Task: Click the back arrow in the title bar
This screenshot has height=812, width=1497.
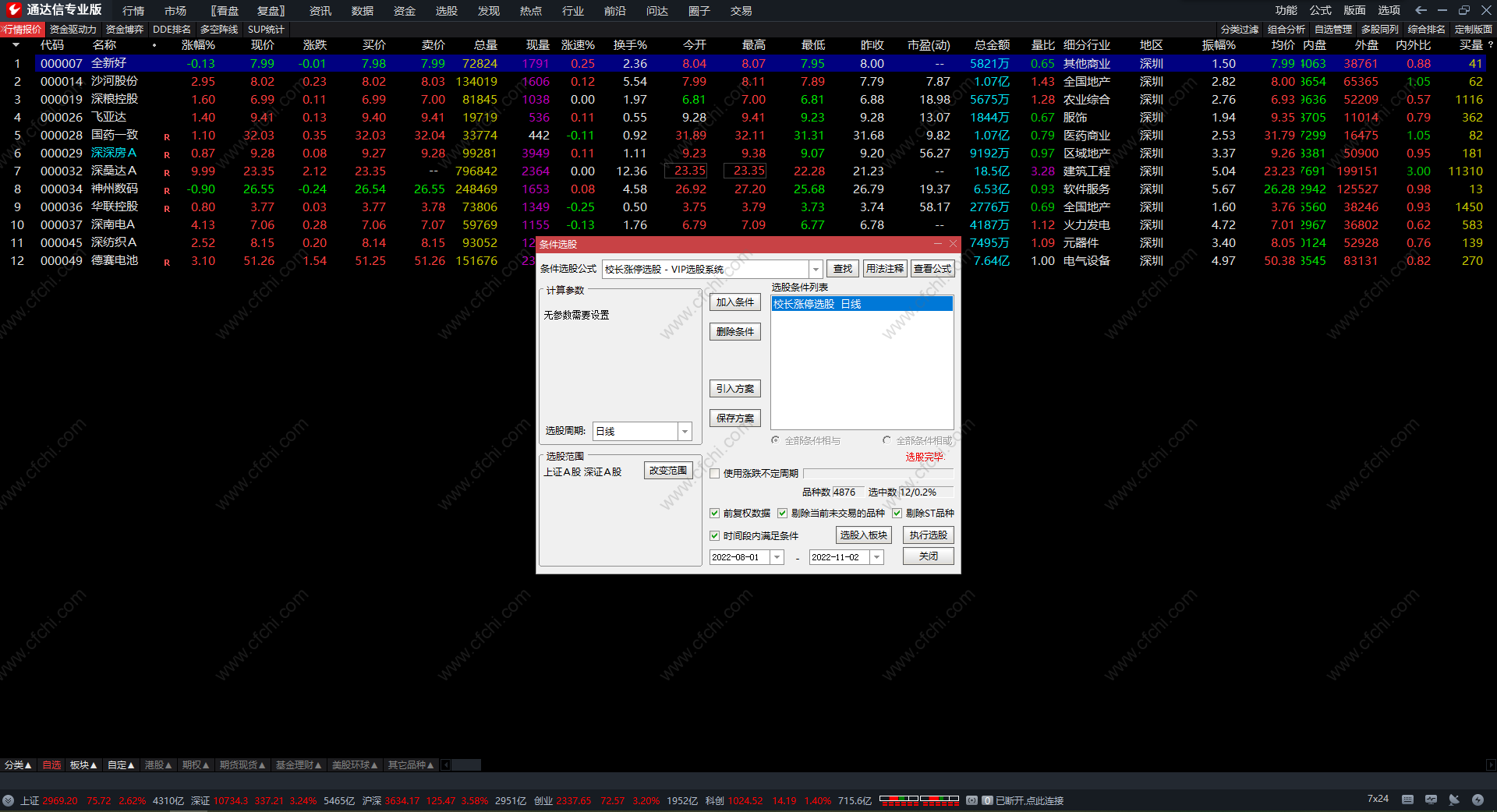Action: tap(1421, 10)
